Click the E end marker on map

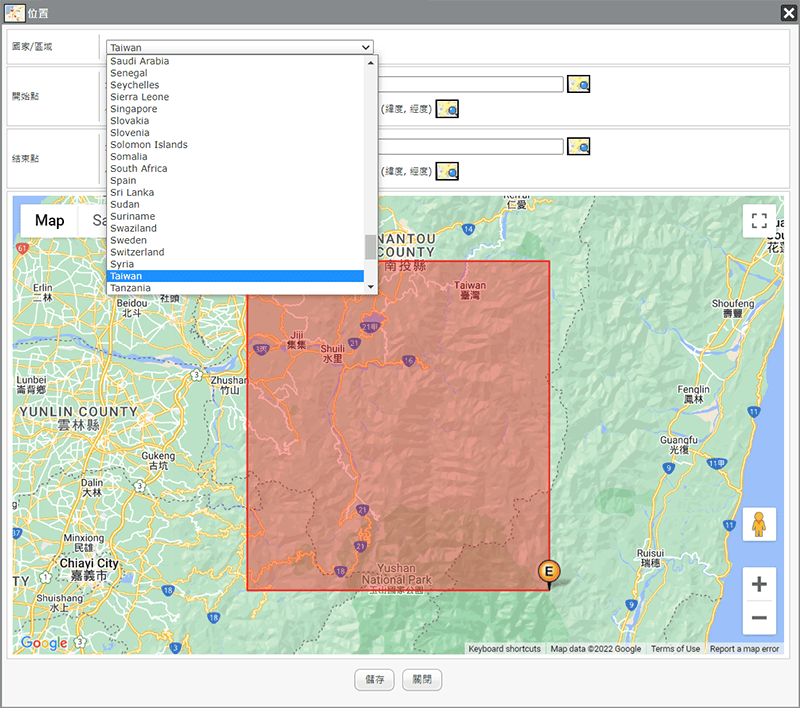tap(549, 572)
